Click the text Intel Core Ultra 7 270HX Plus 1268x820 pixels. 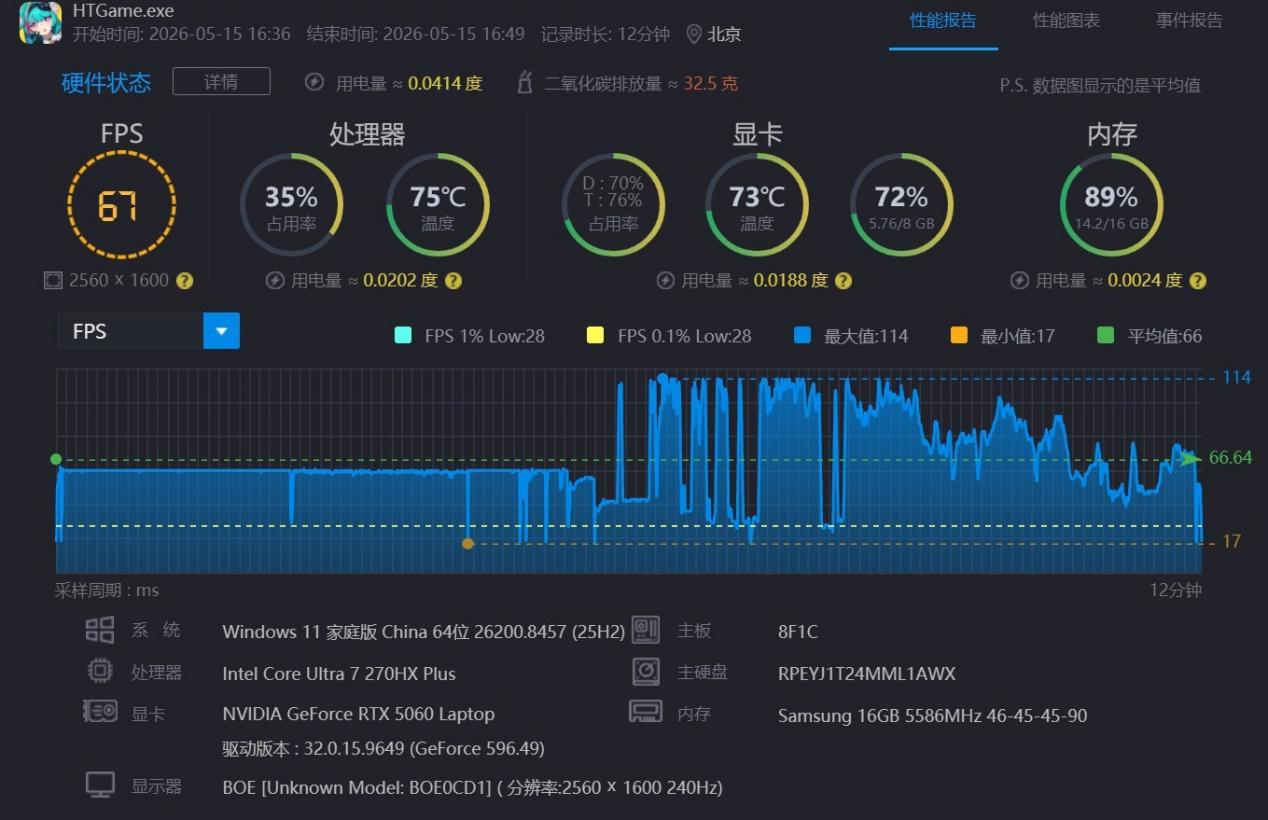pyautogui.click(x=339, y=674)
